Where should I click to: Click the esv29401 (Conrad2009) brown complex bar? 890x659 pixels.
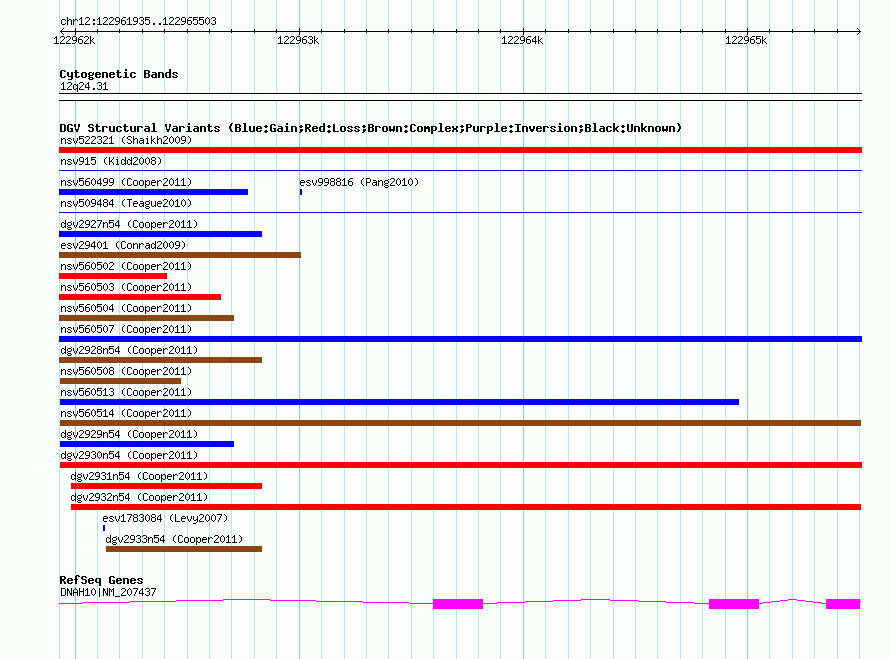click(x=180, y=255)
